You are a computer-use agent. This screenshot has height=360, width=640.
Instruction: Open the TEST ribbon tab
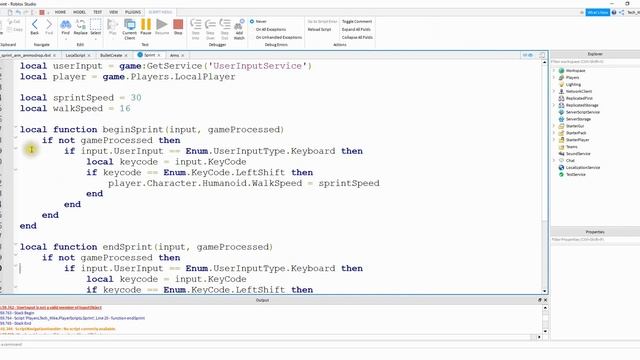coord(98,12)
